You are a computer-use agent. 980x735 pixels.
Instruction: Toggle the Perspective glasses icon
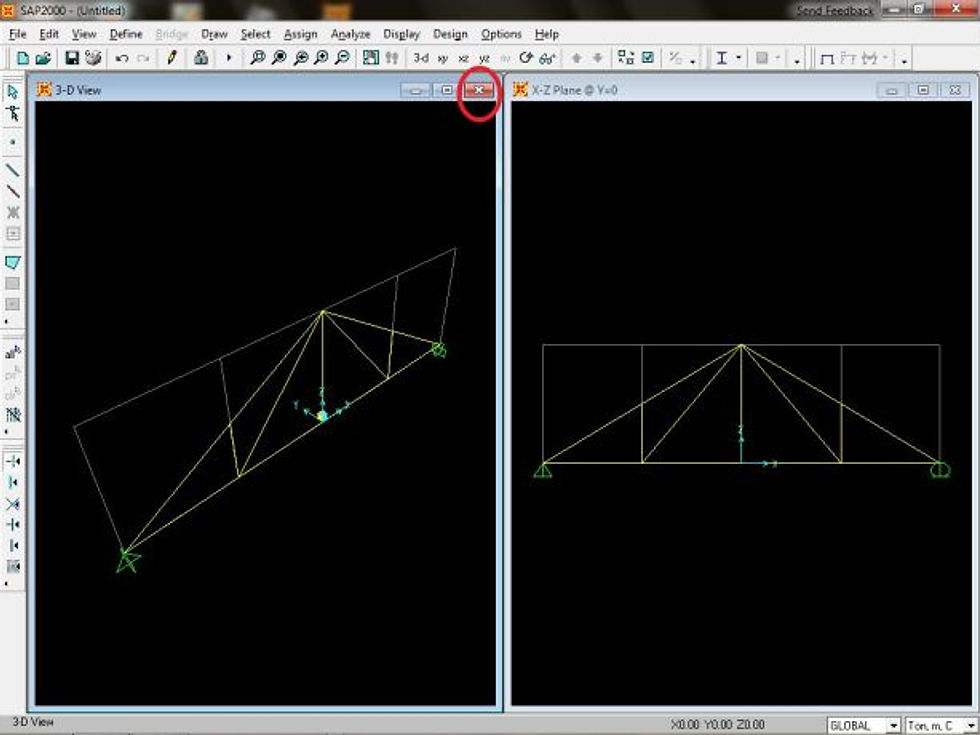tap(547, 58)
